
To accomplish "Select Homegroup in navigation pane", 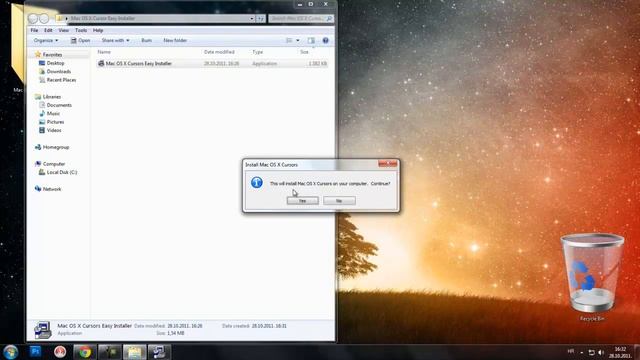I will point(56,147).
